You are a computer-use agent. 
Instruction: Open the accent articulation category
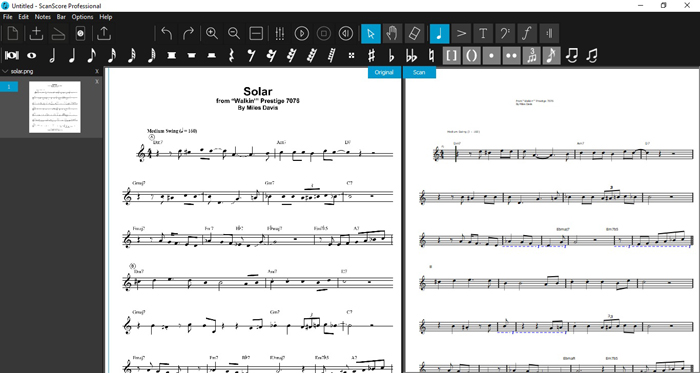point(461,33)
